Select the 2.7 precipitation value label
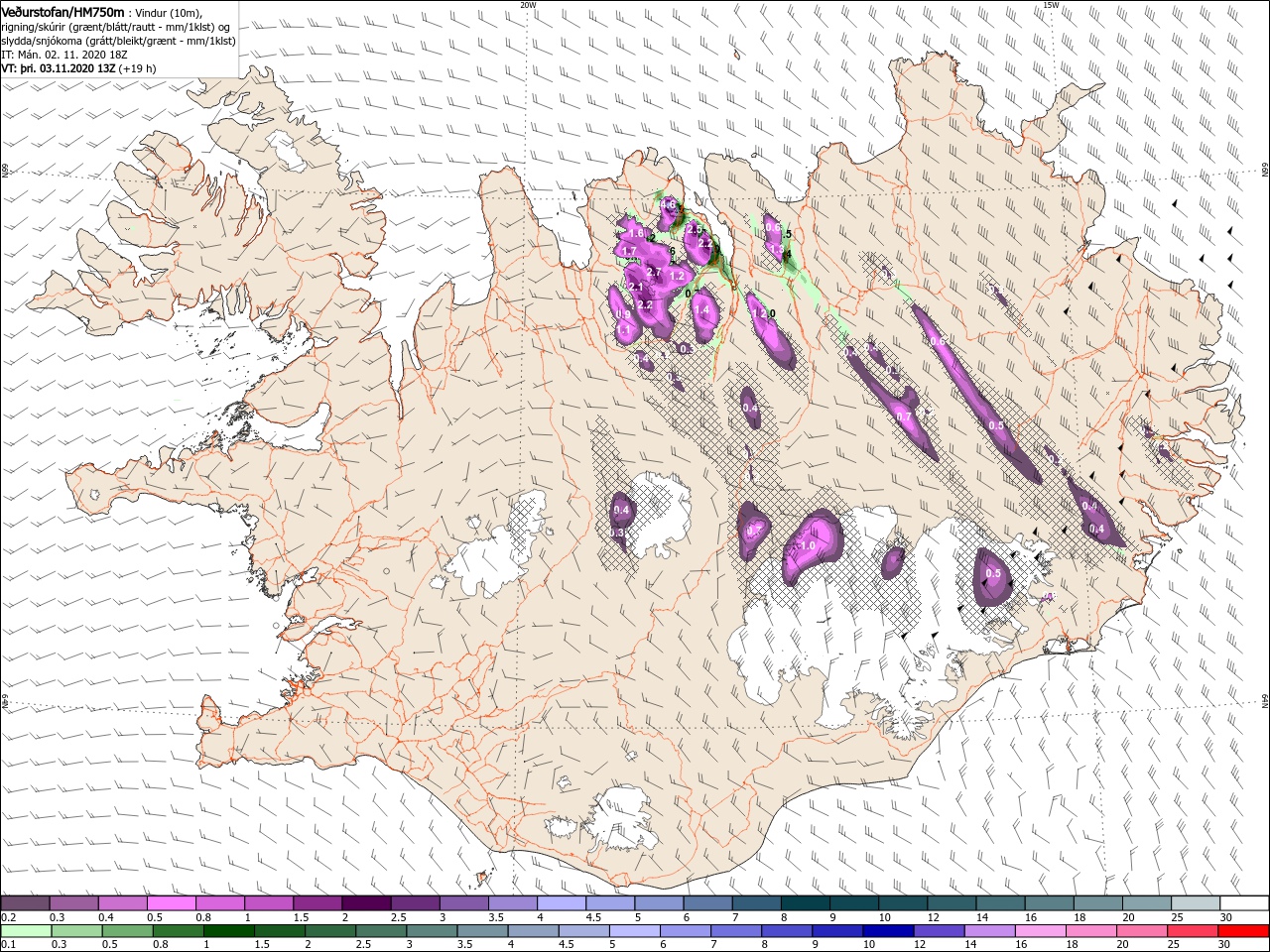1270x952 pixels. tap(654, 272)
